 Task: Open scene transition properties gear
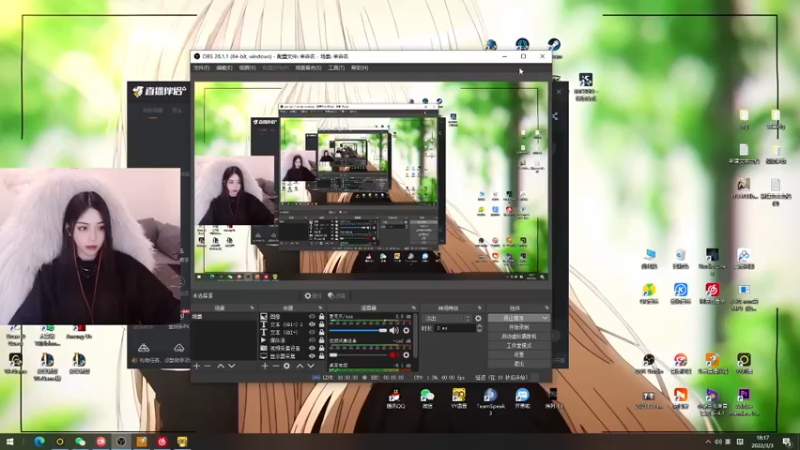pos(478,318)
